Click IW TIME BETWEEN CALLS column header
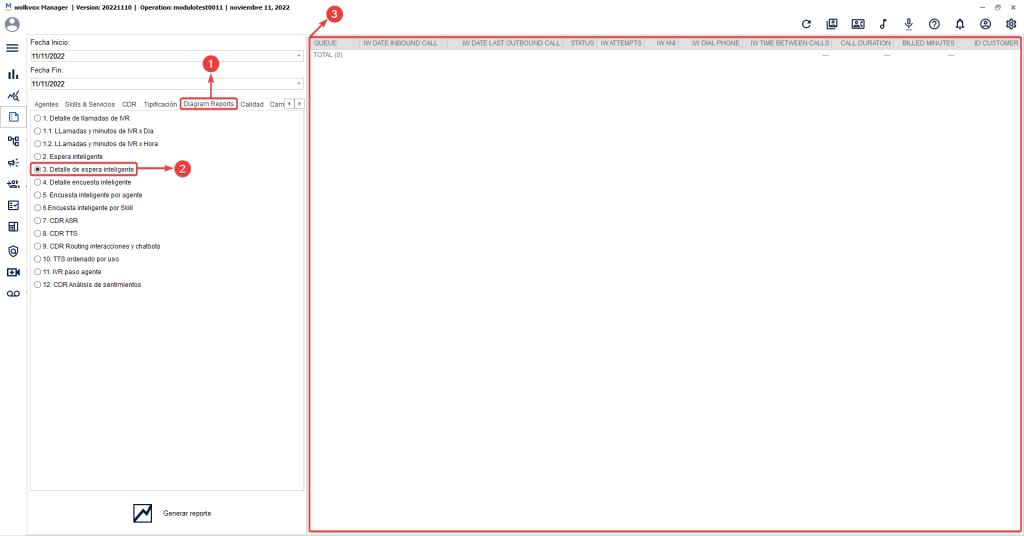Viewport: 1024px width, 536px height. coord(787,43)
